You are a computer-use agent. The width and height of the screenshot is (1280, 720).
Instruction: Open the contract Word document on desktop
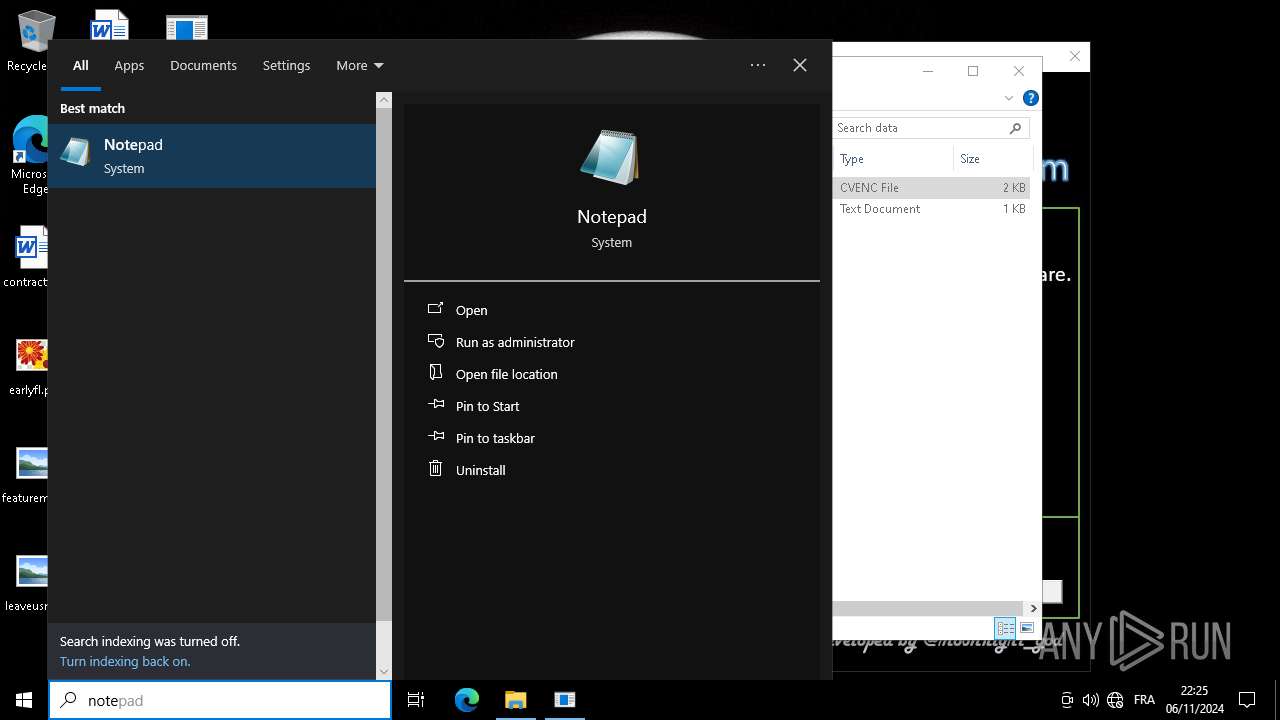click(28, 258)
